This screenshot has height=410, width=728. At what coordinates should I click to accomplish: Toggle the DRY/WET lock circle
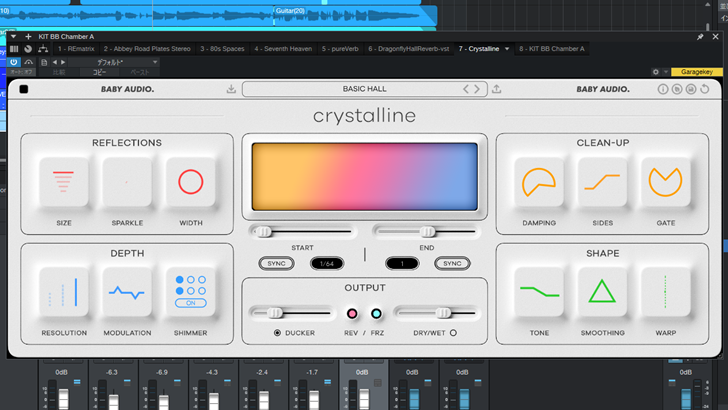[x=453, y=332]
